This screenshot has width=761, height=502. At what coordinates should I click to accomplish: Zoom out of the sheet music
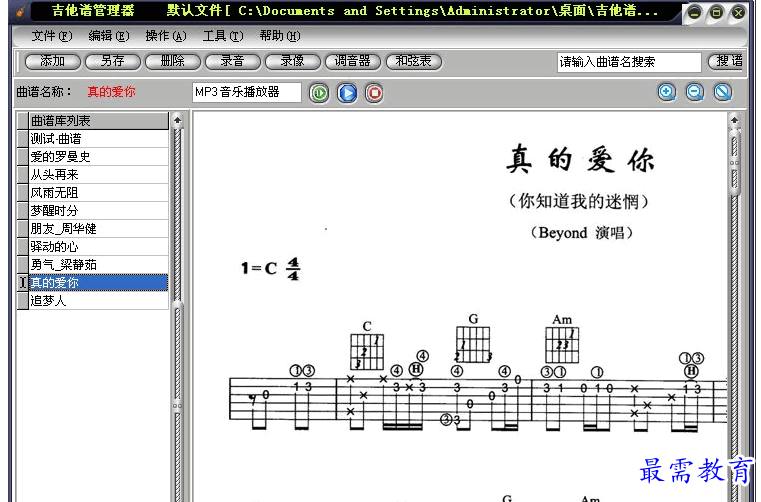coord(695,92)
